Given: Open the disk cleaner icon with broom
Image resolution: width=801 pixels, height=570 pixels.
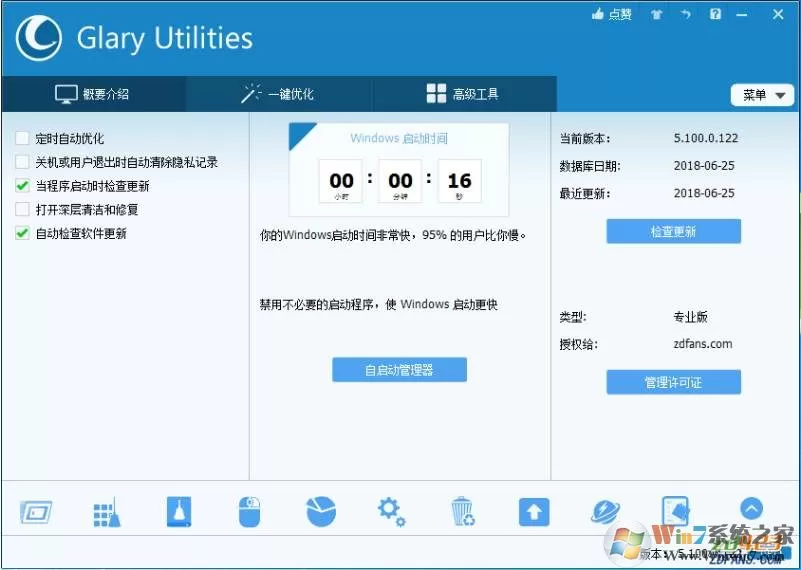Looking at the screenshot, I should (x=179, y=511).
